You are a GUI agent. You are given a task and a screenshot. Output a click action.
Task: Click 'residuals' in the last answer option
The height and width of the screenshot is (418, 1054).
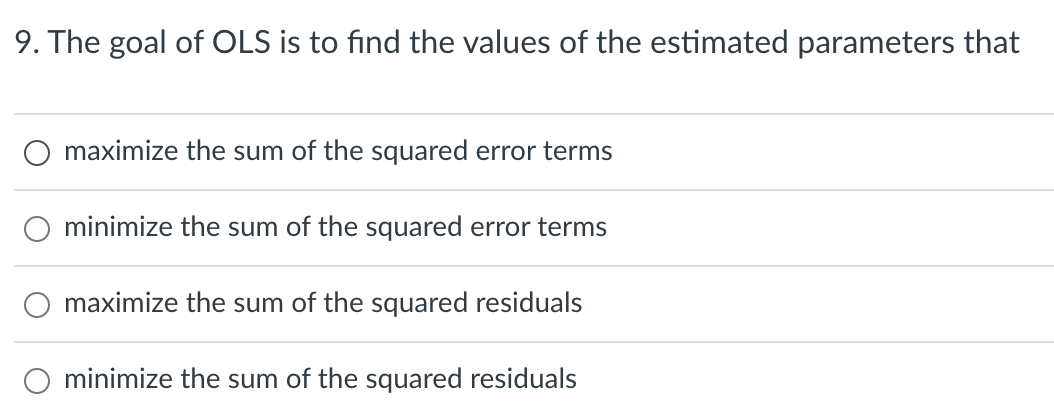523,378
